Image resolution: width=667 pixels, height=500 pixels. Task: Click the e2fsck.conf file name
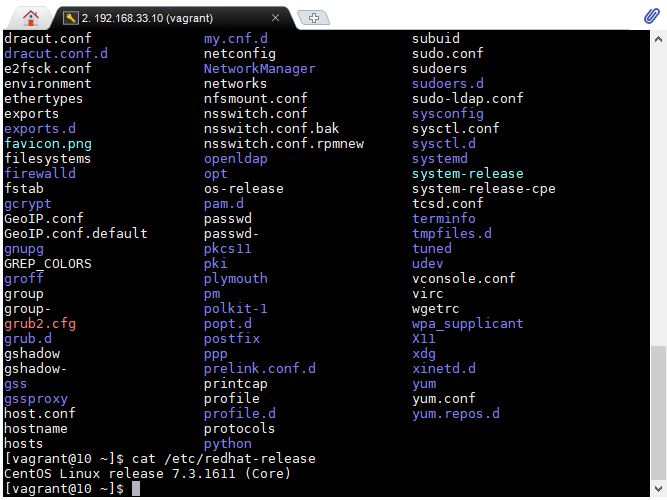[x=48, y=69]
